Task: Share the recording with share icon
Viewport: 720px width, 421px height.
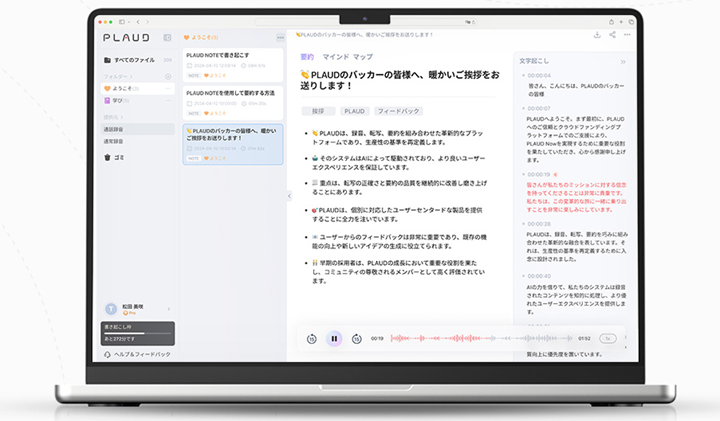Action: coord(612,35)
